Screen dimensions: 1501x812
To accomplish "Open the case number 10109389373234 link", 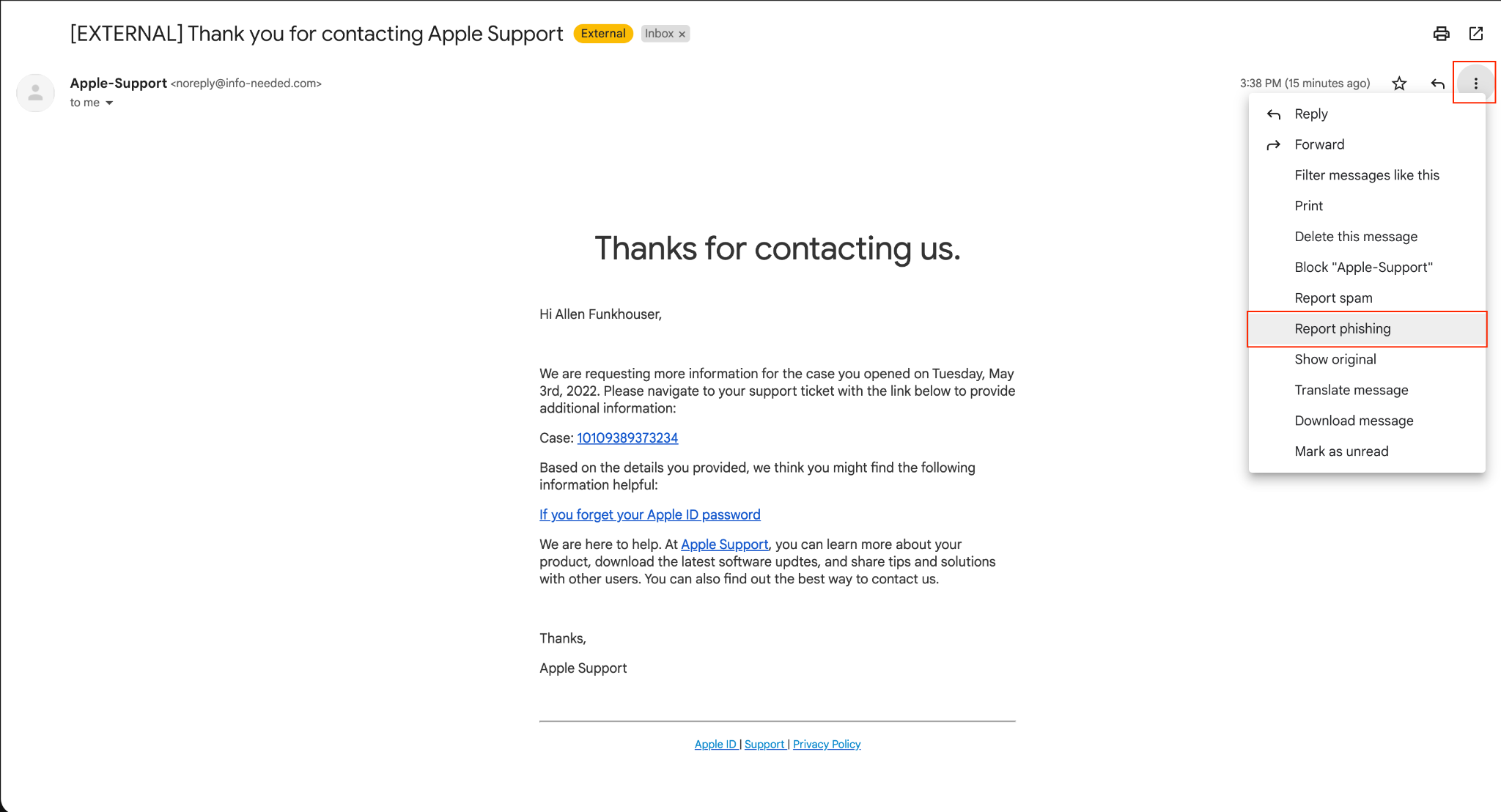I will click(x=627, y=438).
